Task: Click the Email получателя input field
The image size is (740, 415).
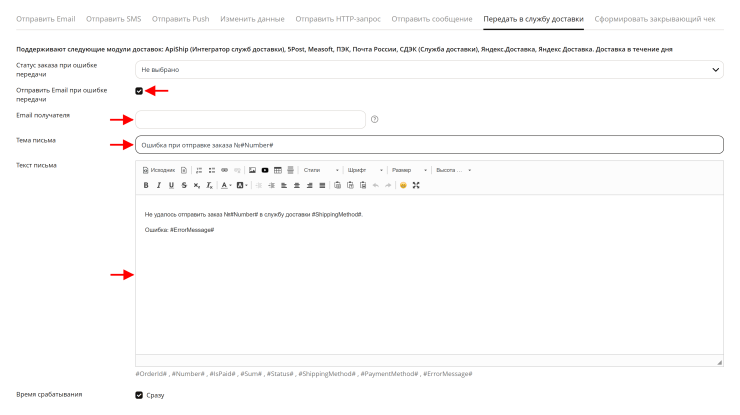Action: tap(251, 119)
